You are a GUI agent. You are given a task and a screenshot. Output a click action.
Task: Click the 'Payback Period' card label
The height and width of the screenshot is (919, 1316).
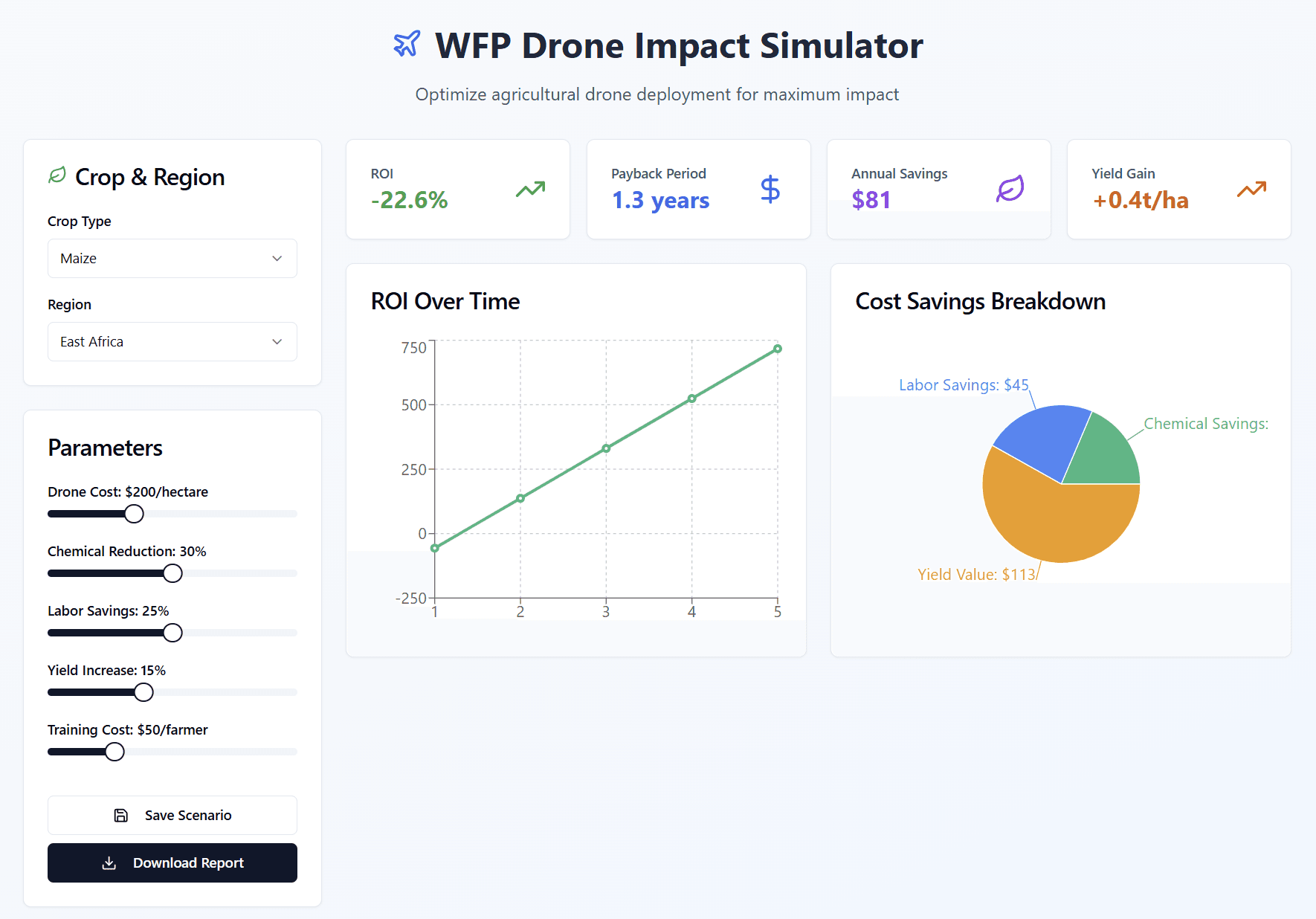[x=659, y=174]
